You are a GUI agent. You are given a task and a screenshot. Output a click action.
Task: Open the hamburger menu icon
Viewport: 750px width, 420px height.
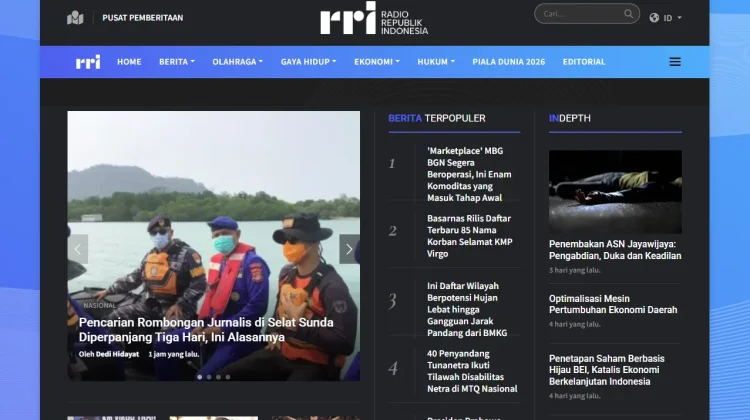click(675, 62)
